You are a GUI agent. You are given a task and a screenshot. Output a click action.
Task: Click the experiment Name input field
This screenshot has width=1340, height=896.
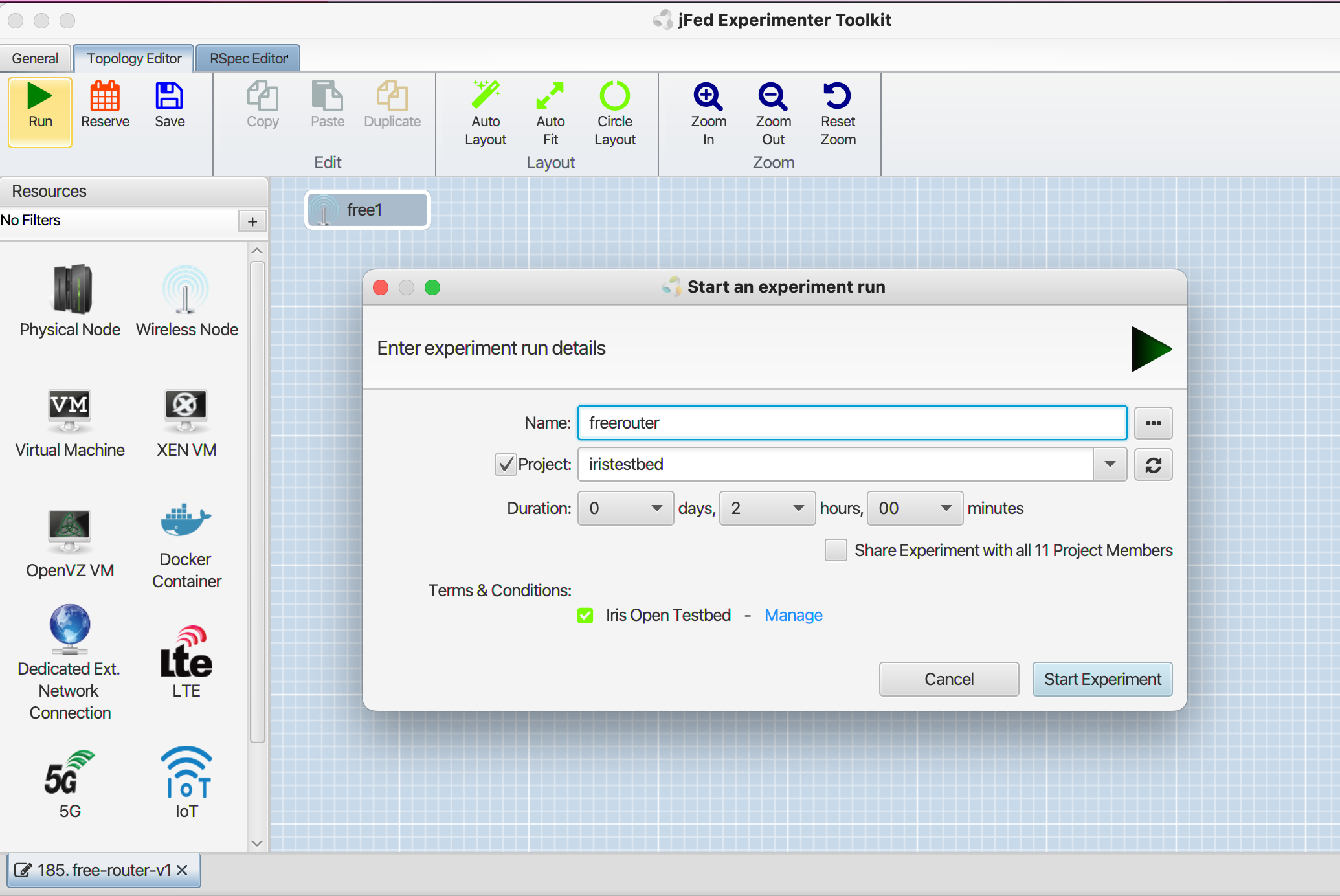(851, 423)
